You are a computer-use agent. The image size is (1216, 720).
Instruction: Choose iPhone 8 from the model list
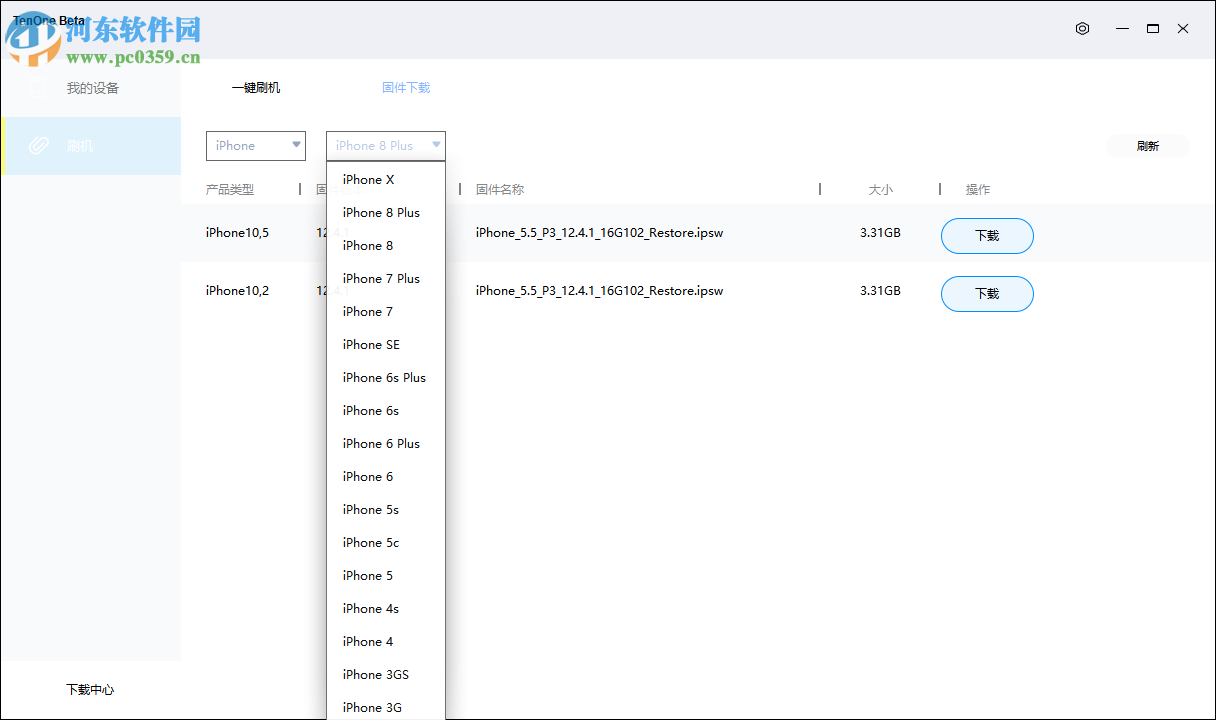click(386, 246)
